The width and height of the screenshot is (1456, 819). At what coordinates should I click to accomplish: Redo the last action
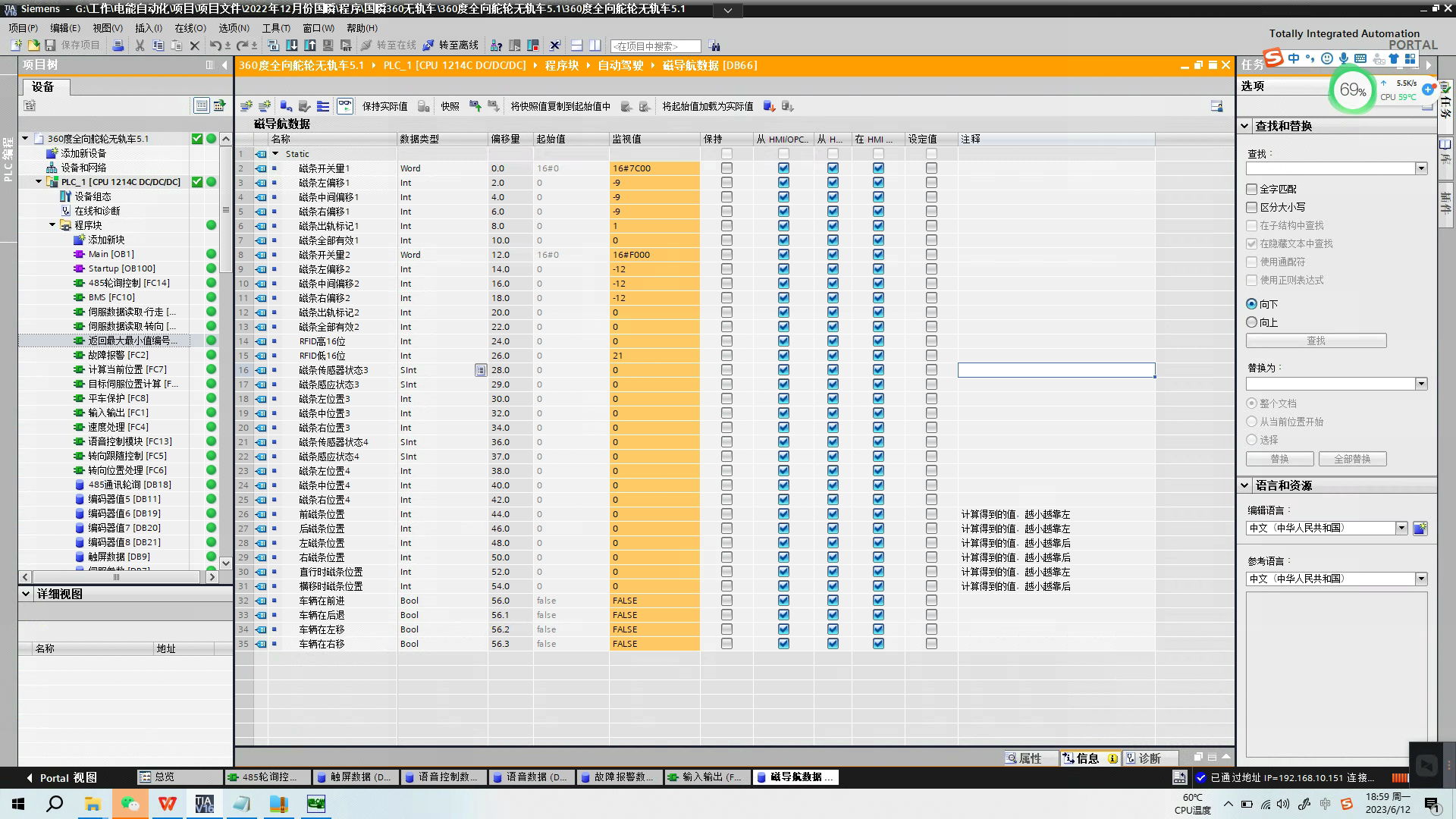(x=242, y=45)
